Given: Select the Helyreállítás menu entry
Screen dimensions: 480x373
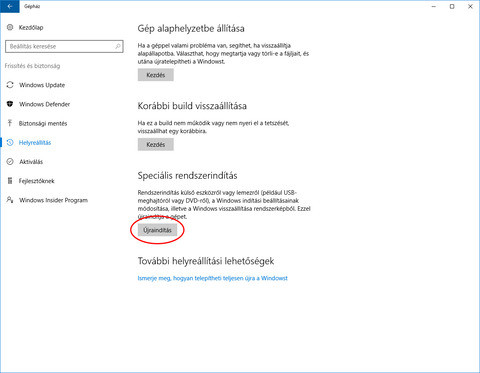Looking at the screenshot, I should [x=35, y=143].
